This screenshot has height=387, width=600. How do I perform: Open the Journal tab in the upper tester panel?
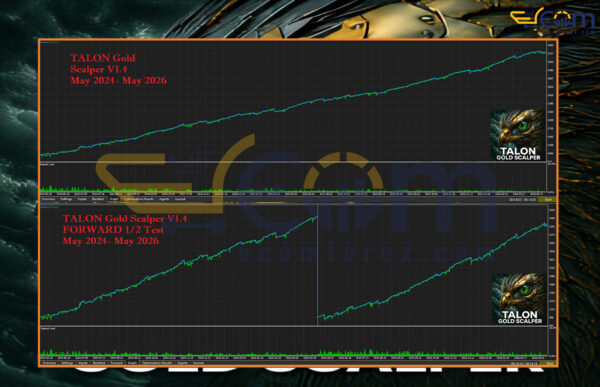click(180, 199)
